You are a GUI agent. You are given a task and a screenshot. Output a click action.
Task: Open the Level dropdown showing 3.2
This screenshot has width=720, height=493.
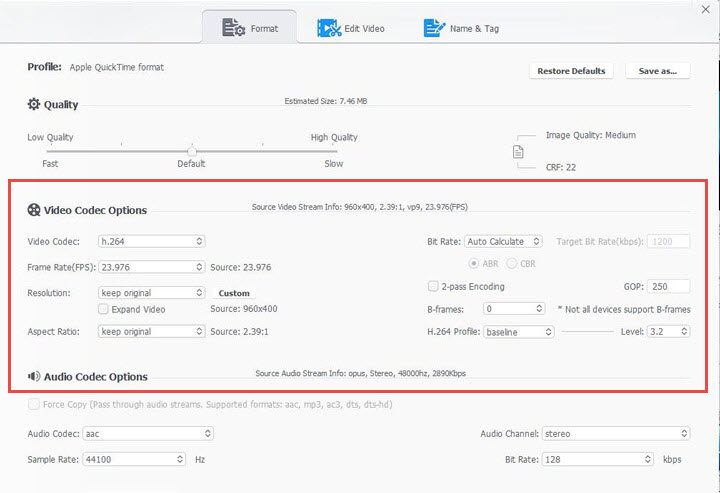[669, 331]
